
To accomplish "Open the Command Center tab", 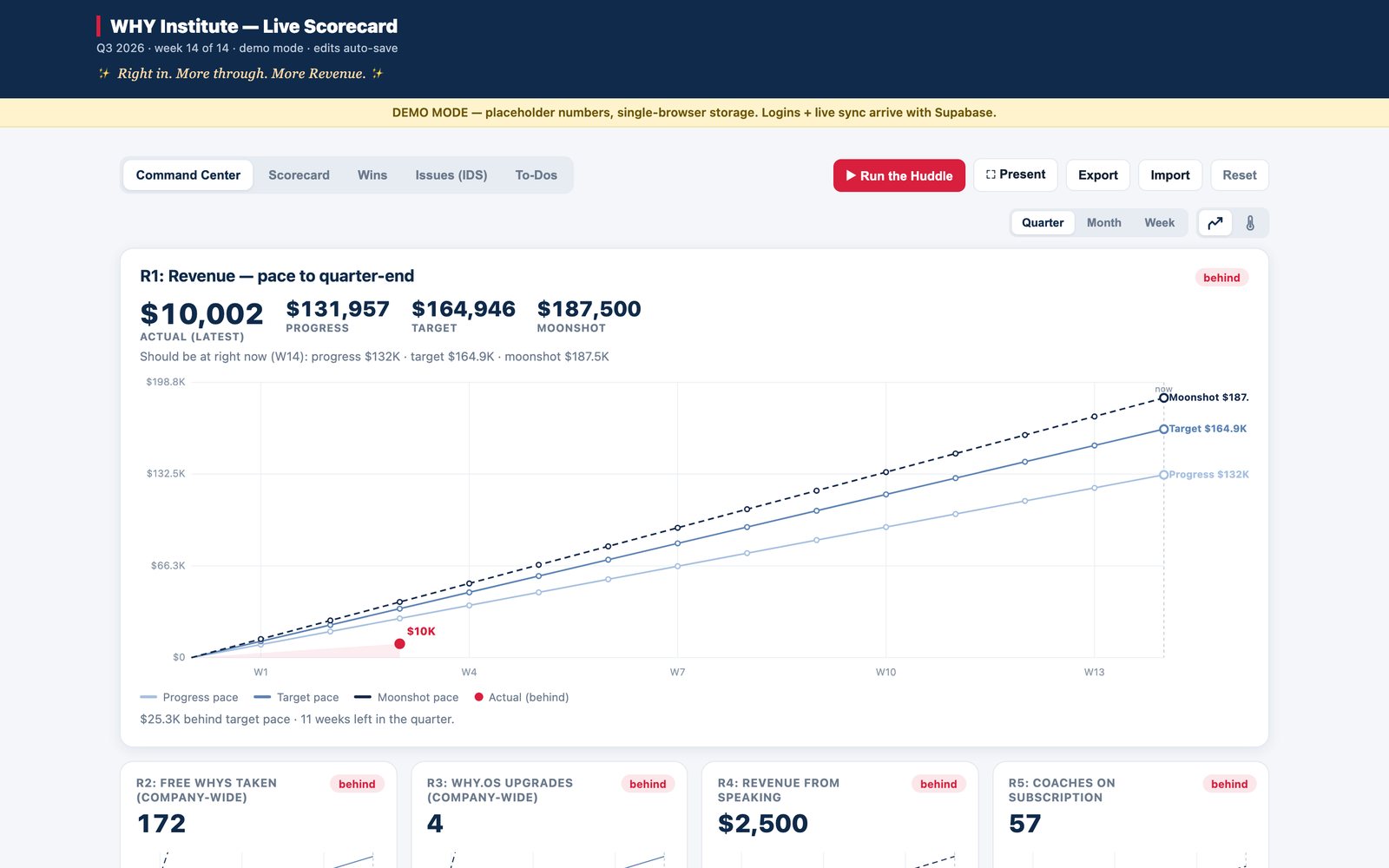I will 188,175.
